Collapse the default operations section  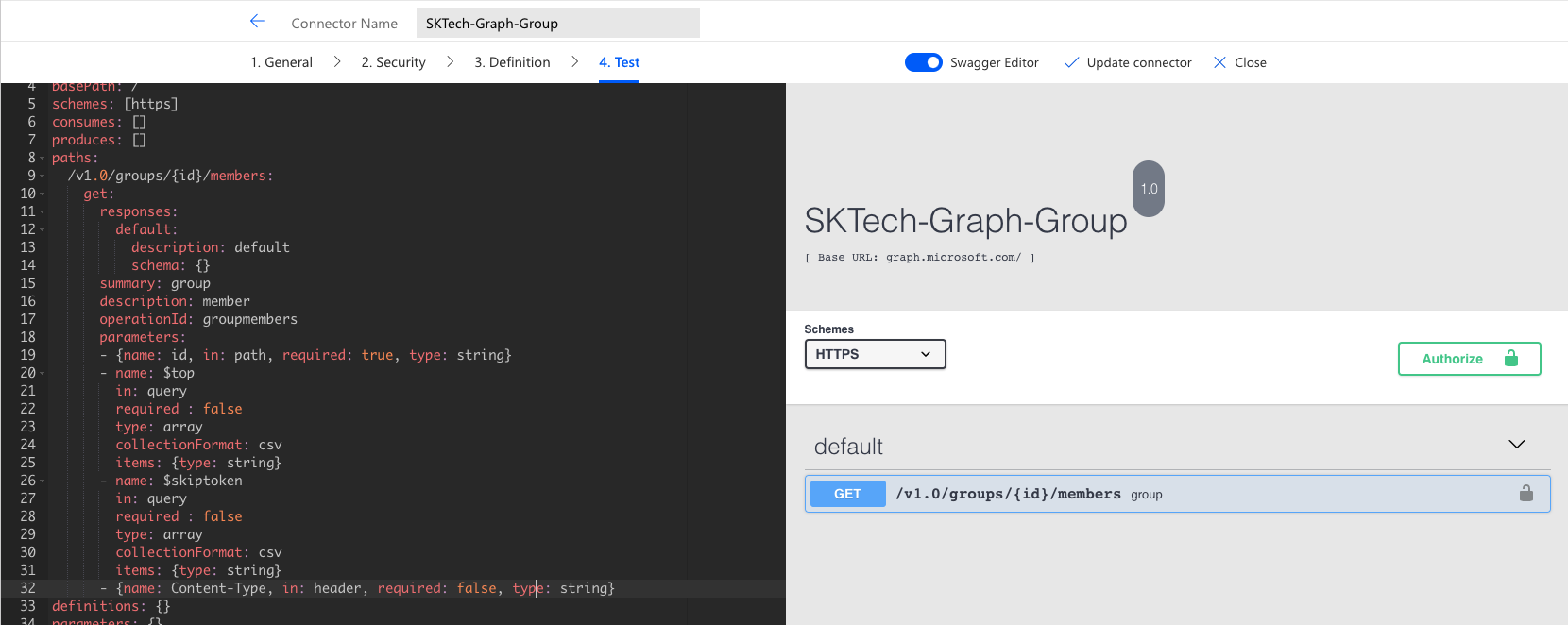pyautogui.click(x=1517, y=445)
